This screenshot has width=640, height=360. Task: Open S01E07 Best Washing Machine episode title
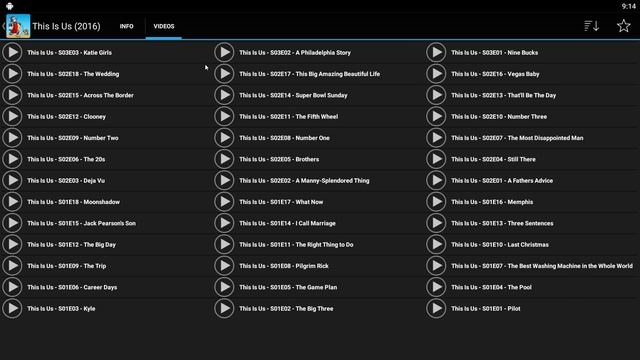coord(542,266)
